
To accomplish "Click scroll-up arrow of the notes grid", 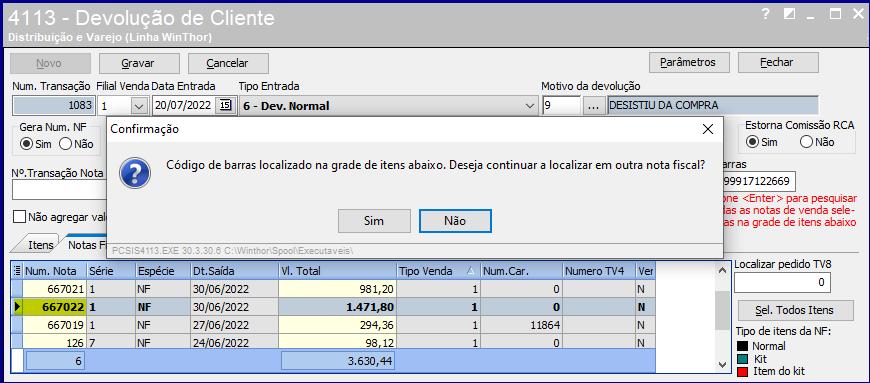I will click(x=721, y=271).
